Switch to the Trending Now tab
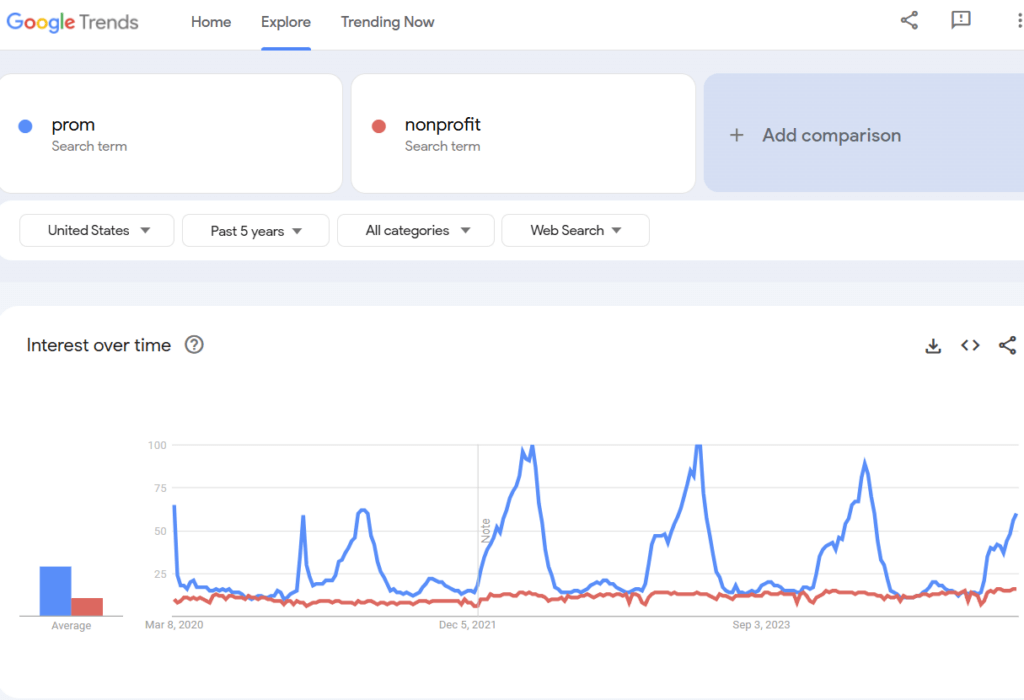Viewport: 1024px width, 700px height. tap(387, 22)
